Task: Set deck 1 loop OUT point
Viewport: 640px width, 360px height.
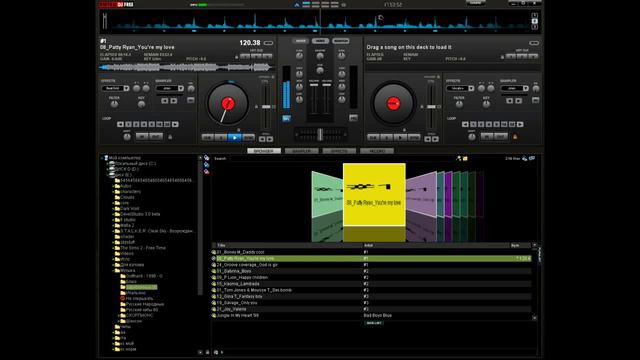Action: coord(156,136)
